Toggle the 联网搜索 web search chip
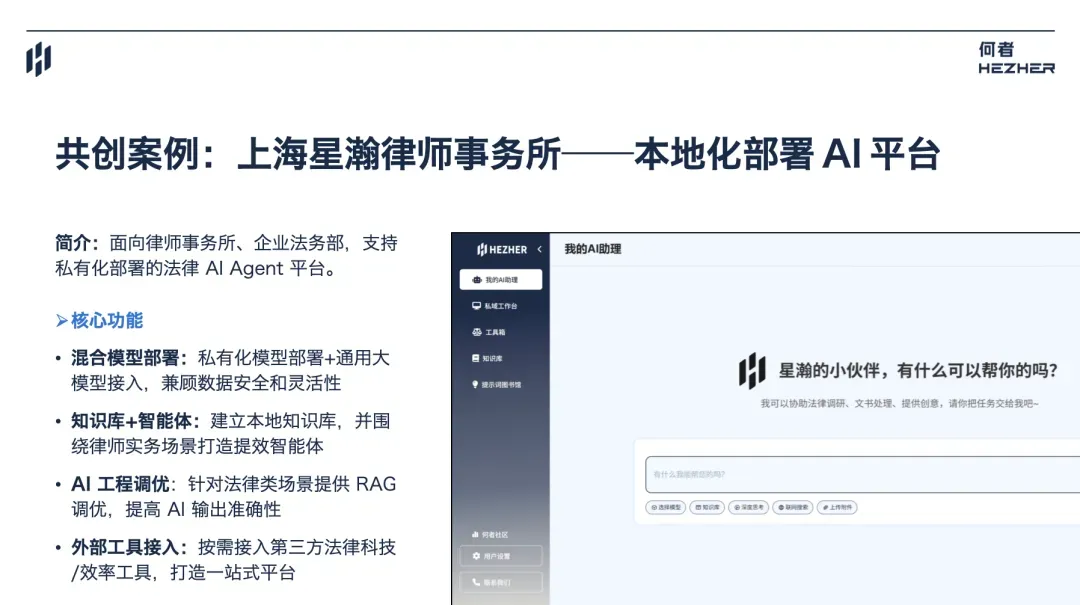 point(793,507)
